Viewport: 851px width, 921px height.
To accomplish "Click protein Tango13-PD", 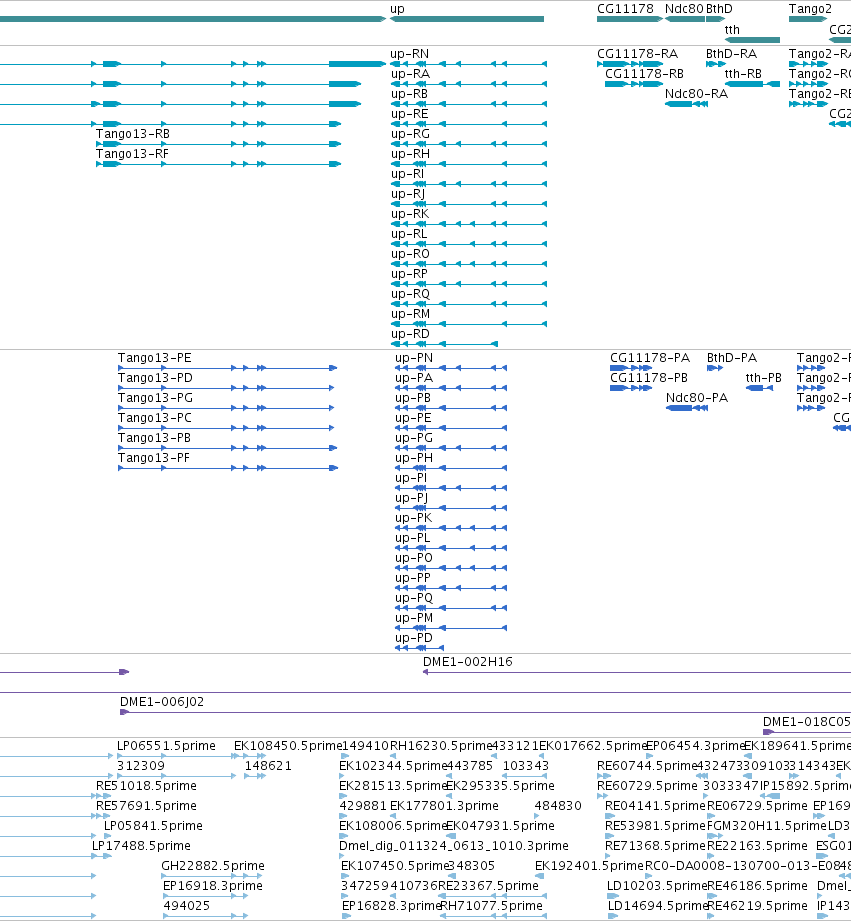I will point(226,388).
